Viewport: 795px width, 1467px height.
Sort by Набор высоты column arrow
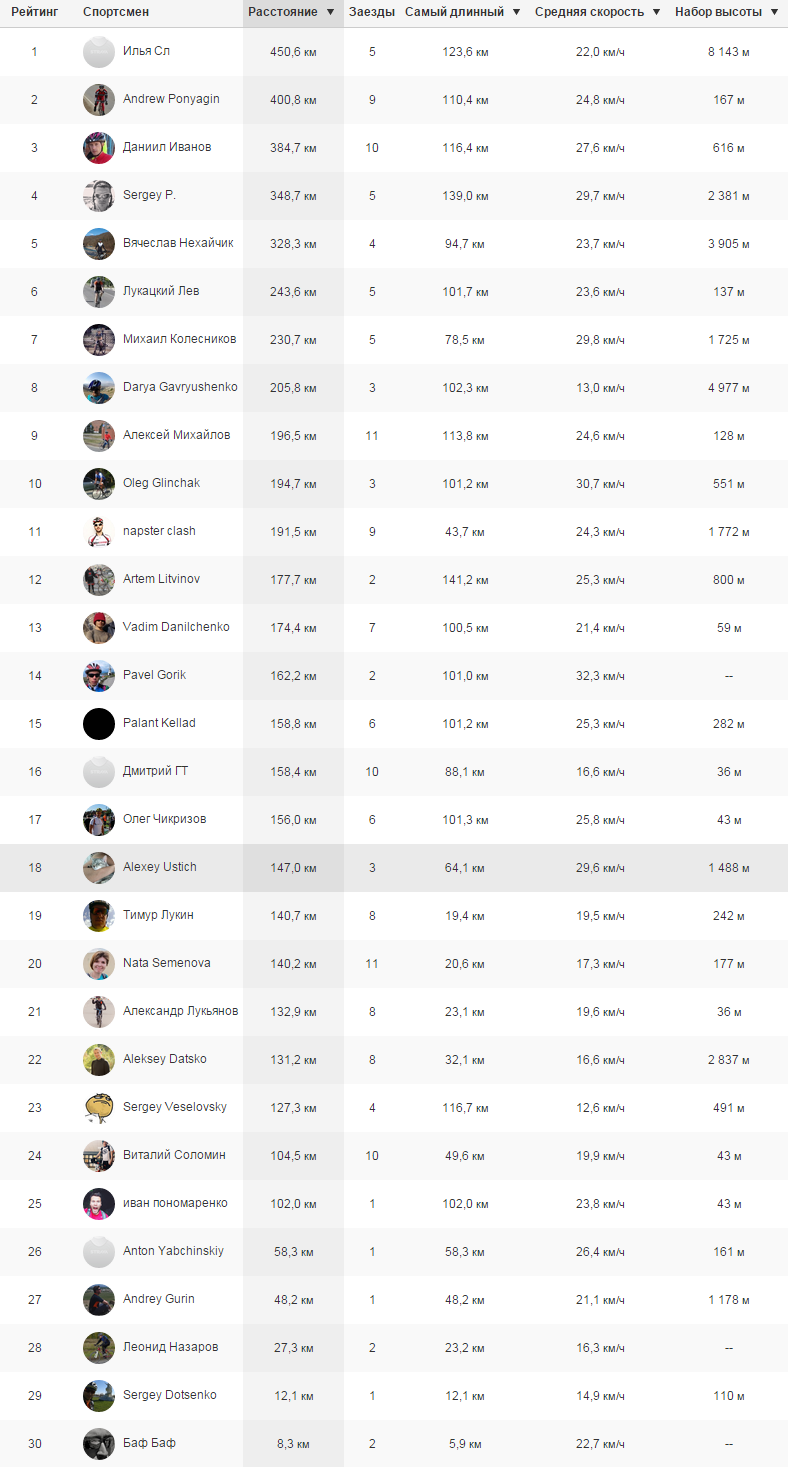click(774, 13)
